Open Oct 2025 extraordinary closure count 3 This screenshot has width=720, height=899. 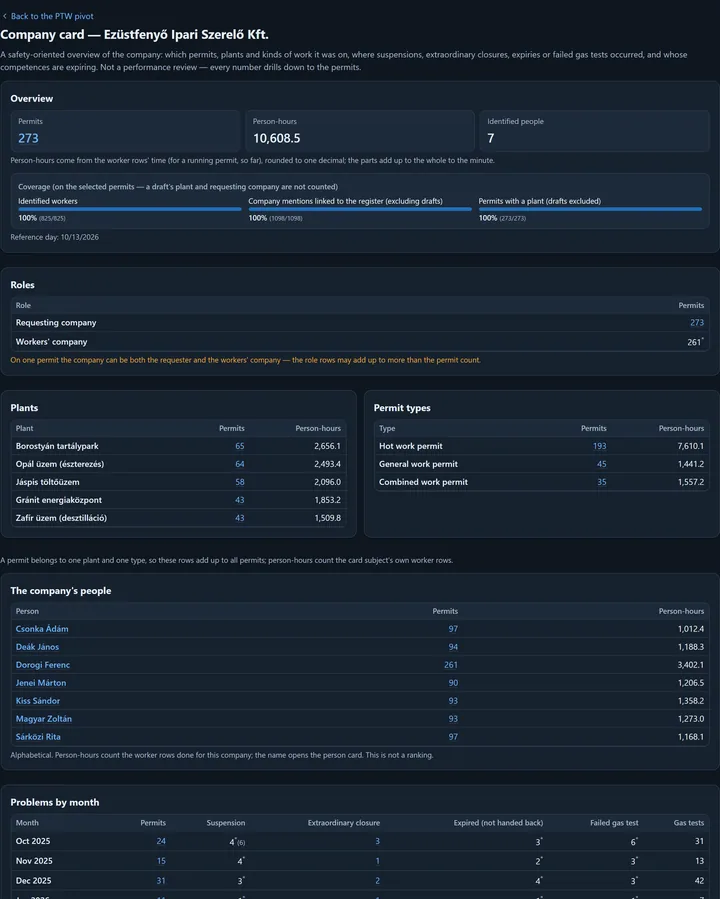tap(377, 841)
